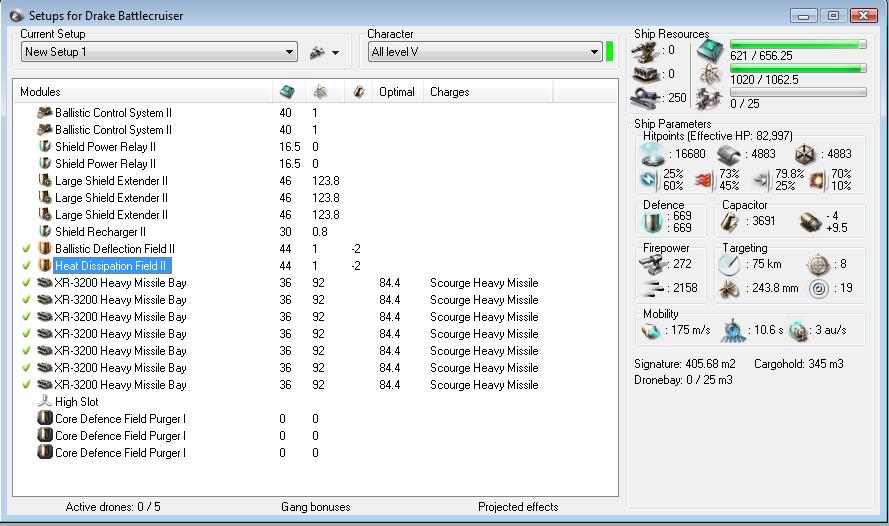This screenshot has width=889, height=526.
Task: Open the arrow menu next to ship icon
Action: (336, 53)
